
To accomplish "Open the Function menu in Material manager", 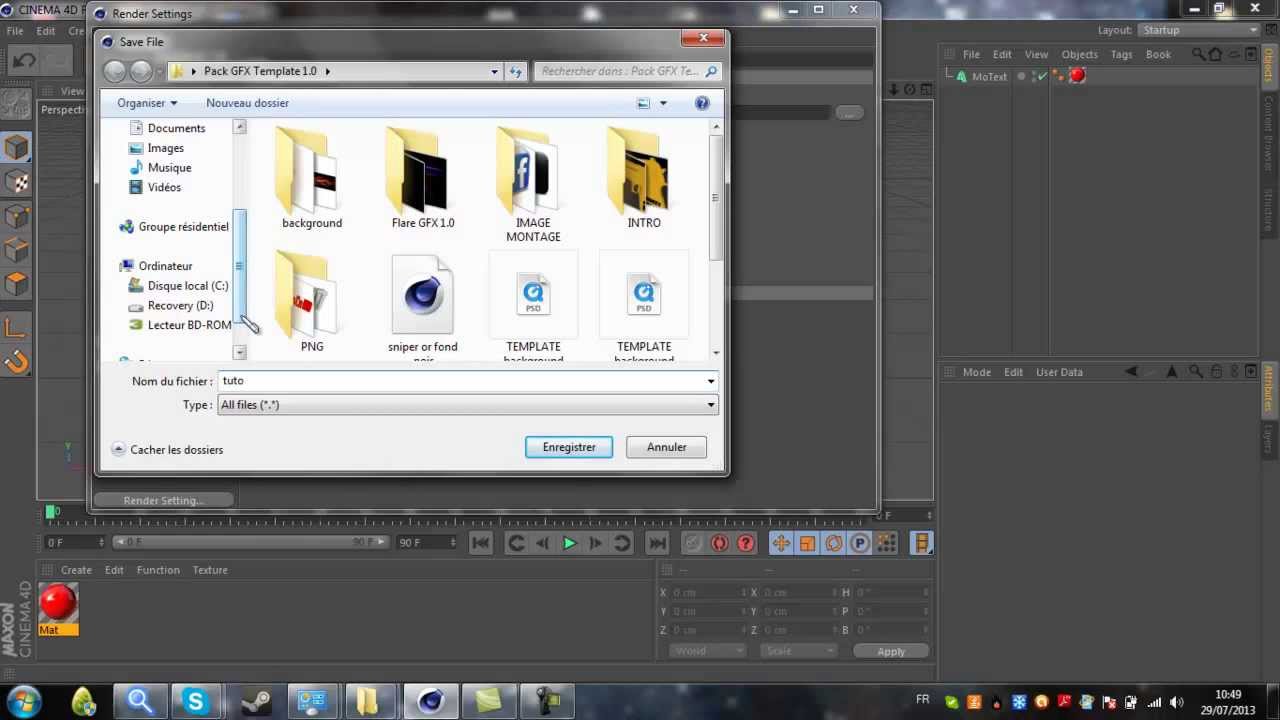I will tap(158, 570).
